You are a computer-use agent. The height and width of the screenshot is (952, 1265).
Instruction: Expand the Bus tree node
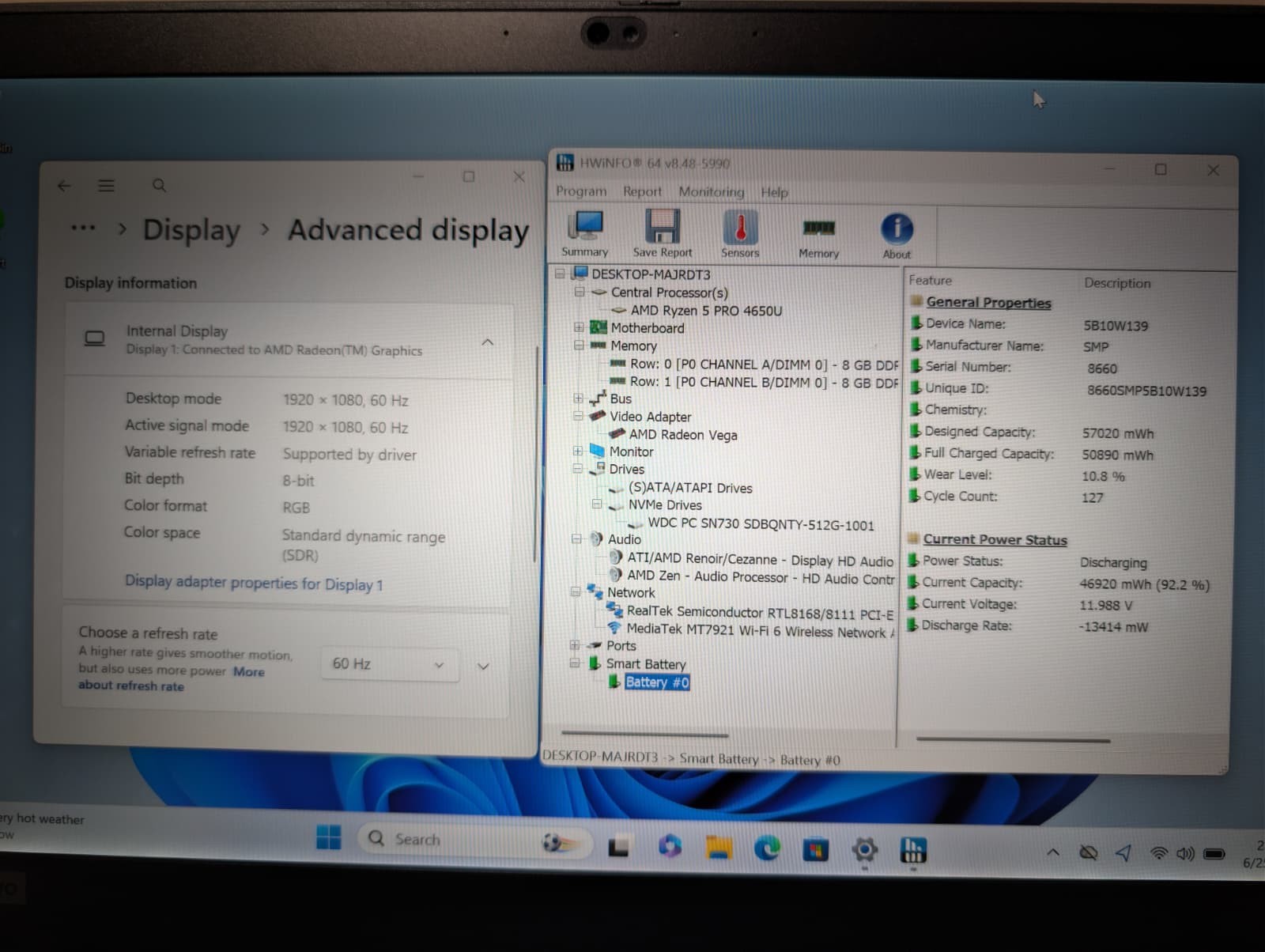pyautogui.click(x=579, y=399)
